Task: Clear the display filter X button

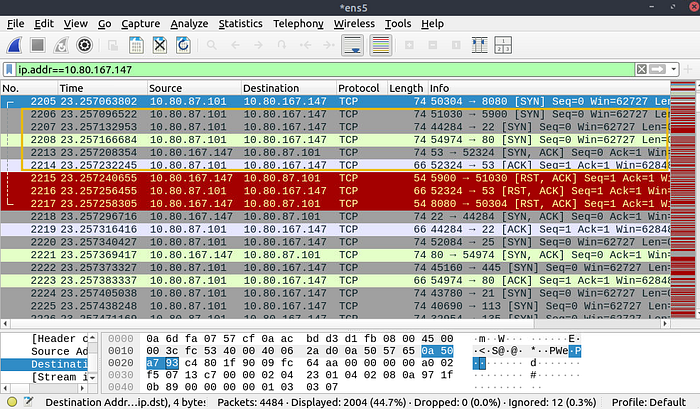Action: coord(642,70)
